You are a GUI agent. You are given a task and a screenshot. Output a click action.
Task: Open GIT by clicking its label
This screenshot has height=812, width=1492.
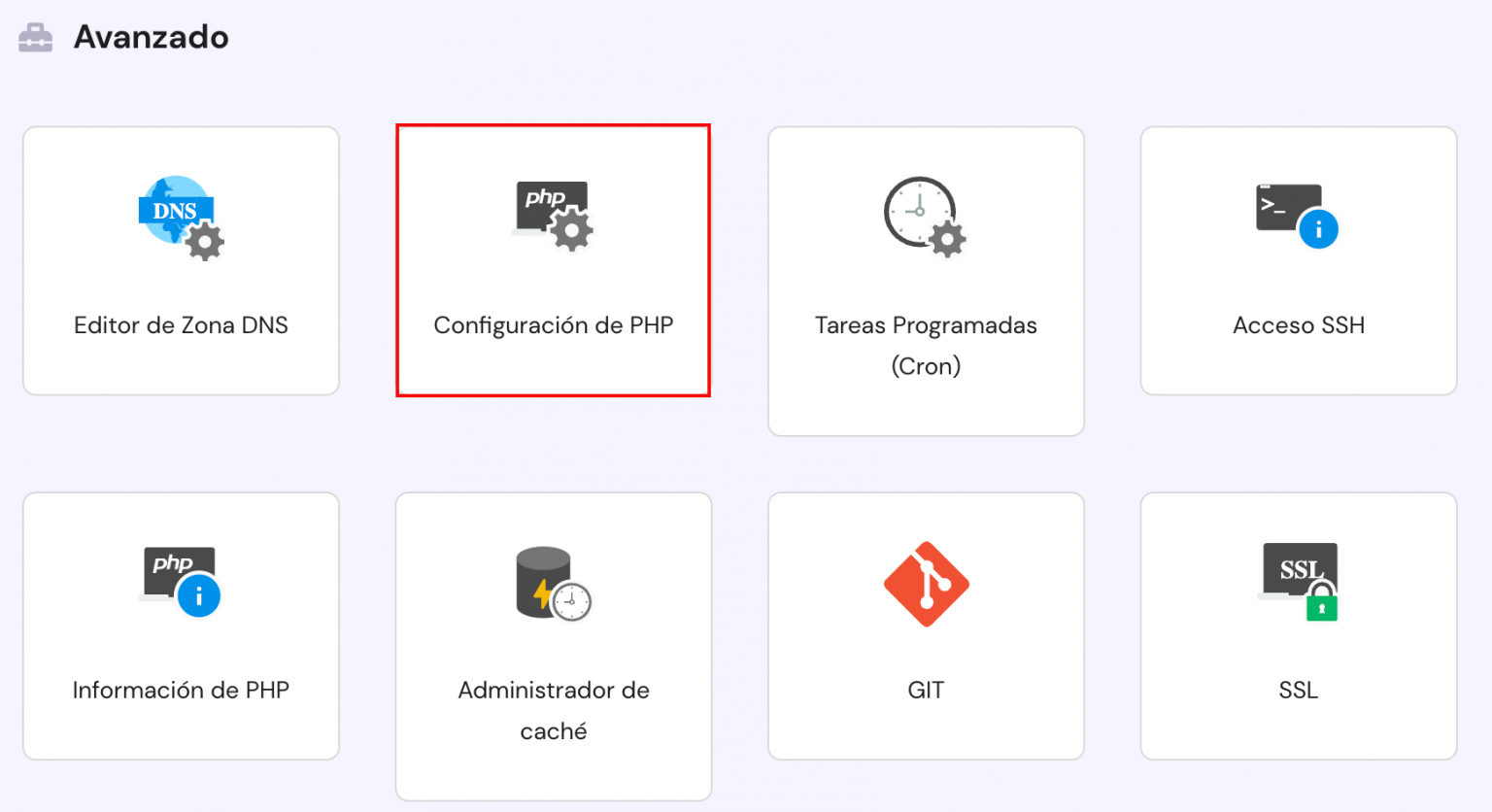tap(926, 690)
